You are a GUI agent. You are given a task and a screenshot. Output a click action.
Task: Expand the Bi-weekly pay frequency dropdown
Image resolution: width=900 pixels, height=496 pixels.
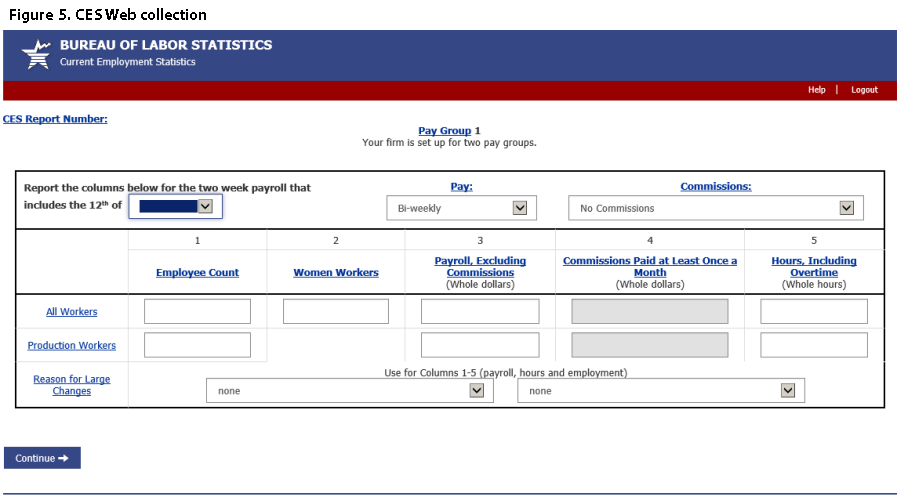(x=461, y=208)
